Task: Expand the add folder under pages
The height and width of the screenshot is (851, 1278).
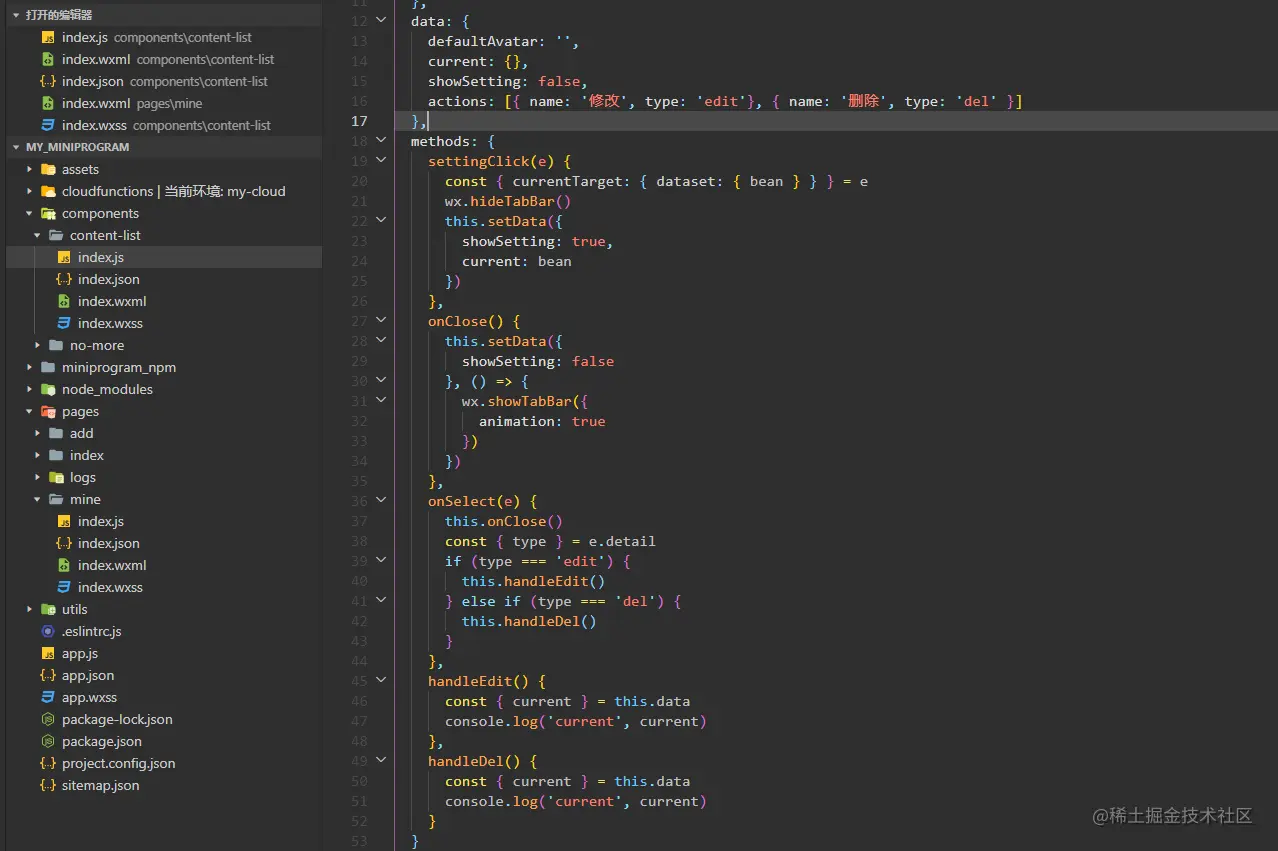Action: (x=38, y=433)
